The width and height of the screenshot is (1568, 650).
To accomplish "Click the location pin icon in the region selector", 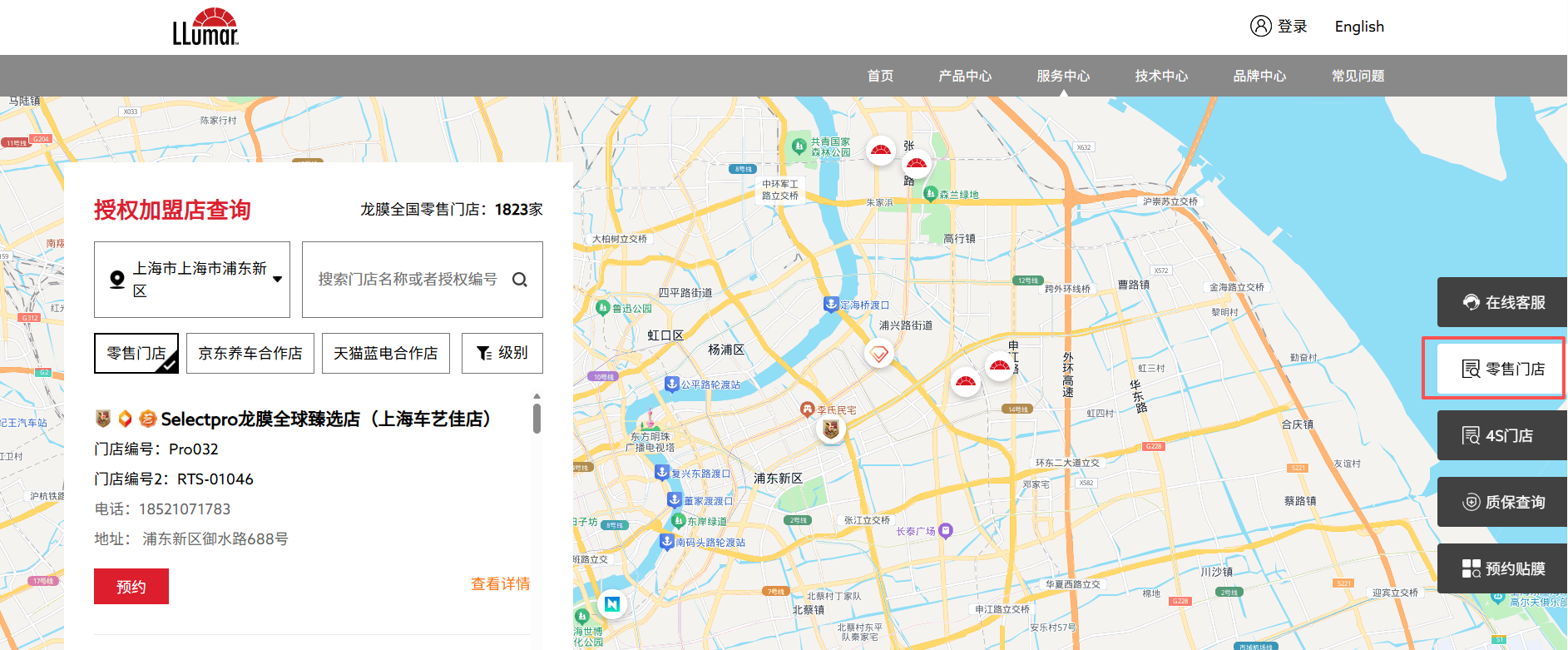I will click(117, 280).
